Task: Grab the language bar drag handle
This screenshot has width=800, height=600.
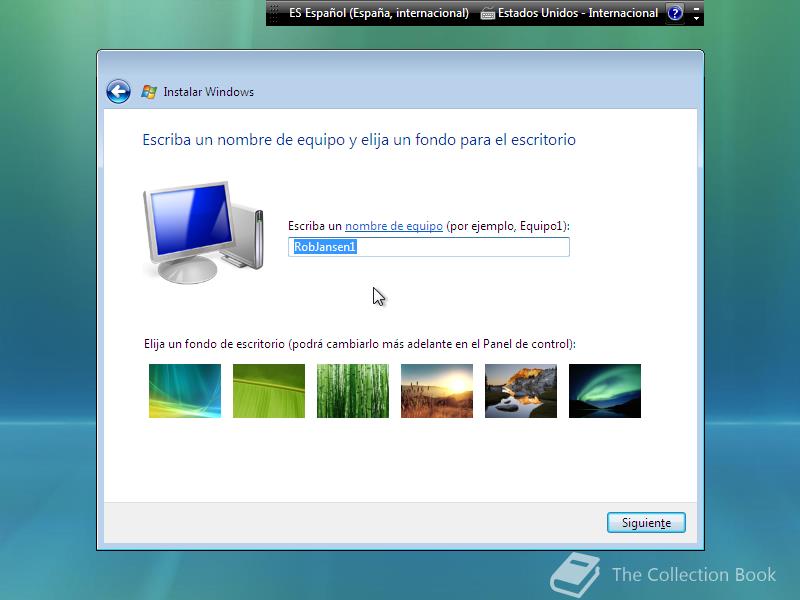Action: pos(274,13)
